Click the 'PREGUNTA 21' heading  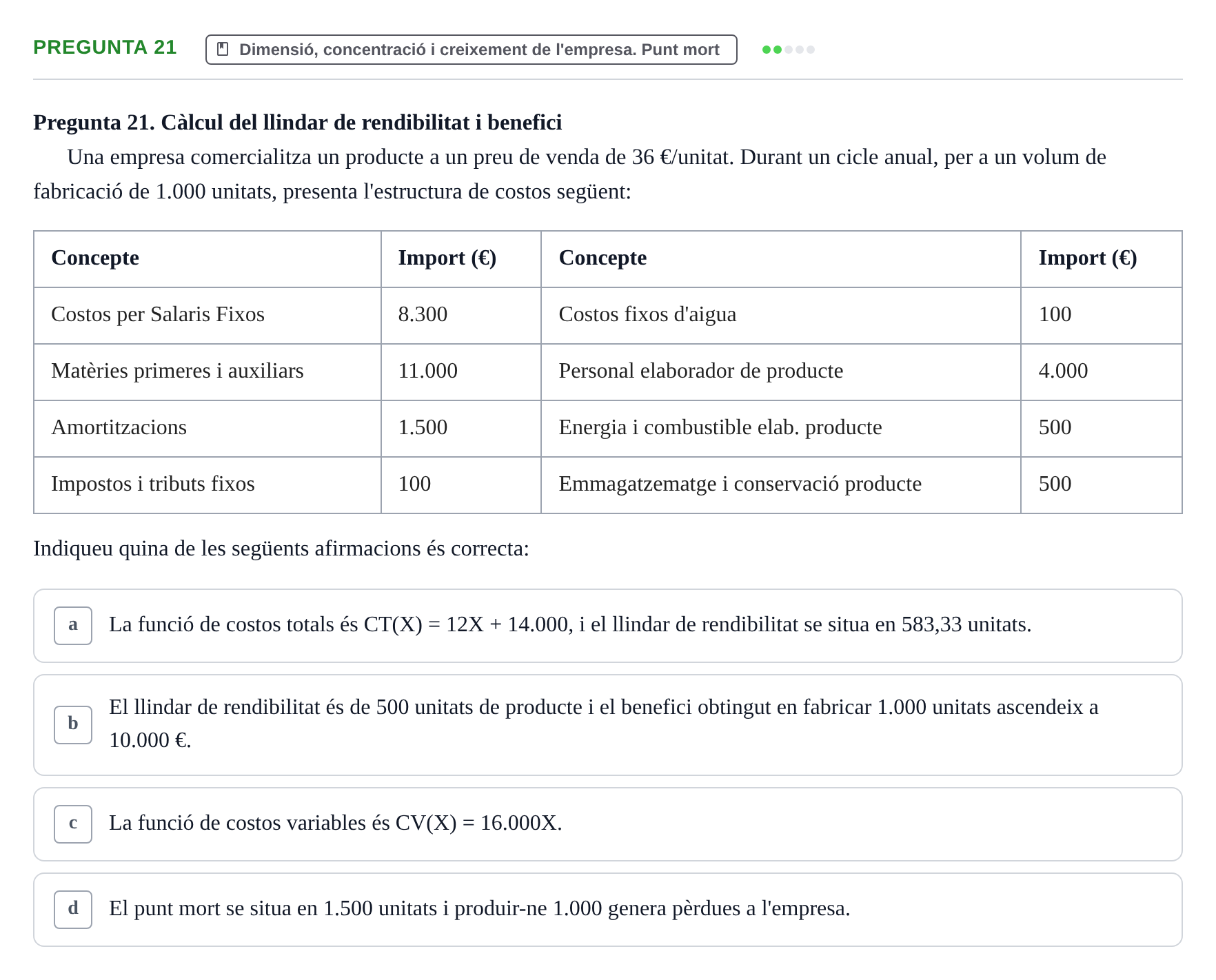click(x=105, y=47)
